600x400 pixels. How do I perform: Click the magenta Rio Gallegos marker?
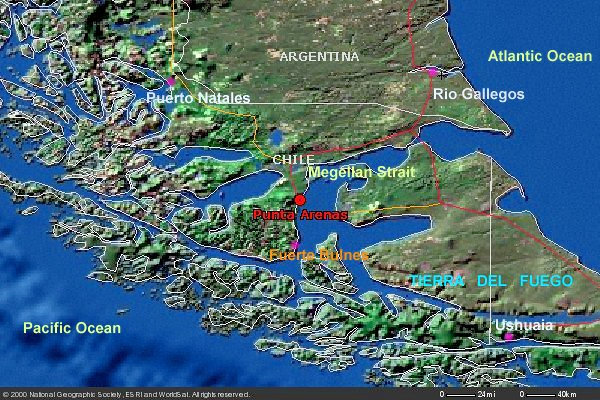[x=433, y=72]
